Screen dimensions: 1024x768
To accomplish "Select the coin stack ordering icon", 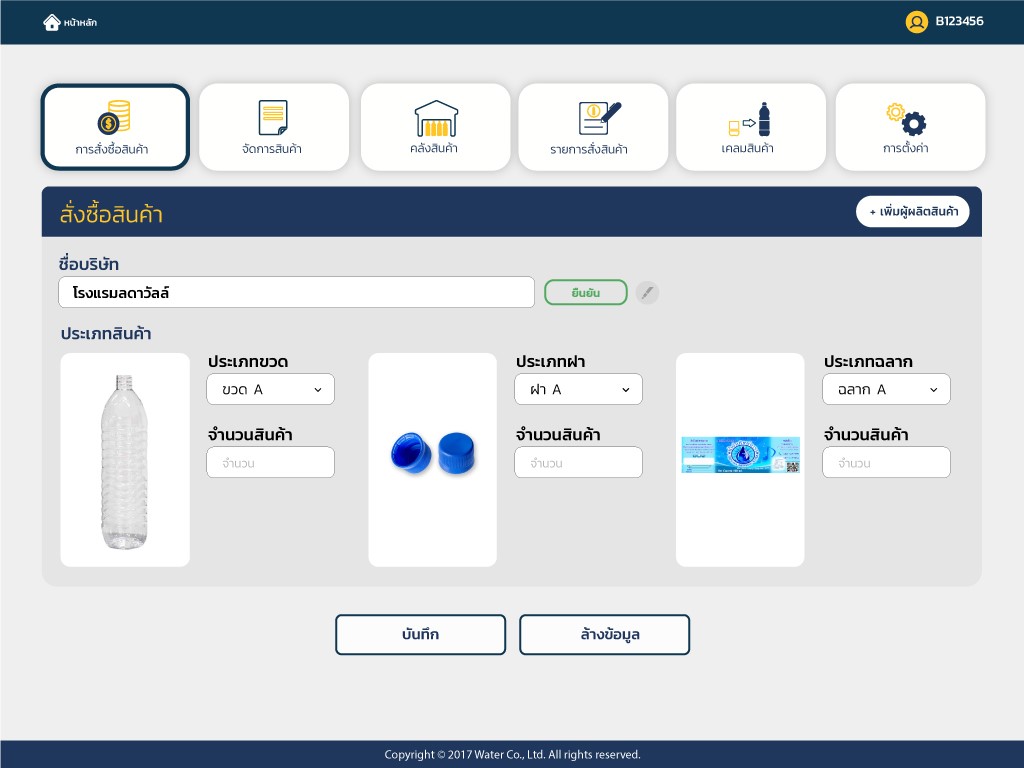I will point(114,117).
